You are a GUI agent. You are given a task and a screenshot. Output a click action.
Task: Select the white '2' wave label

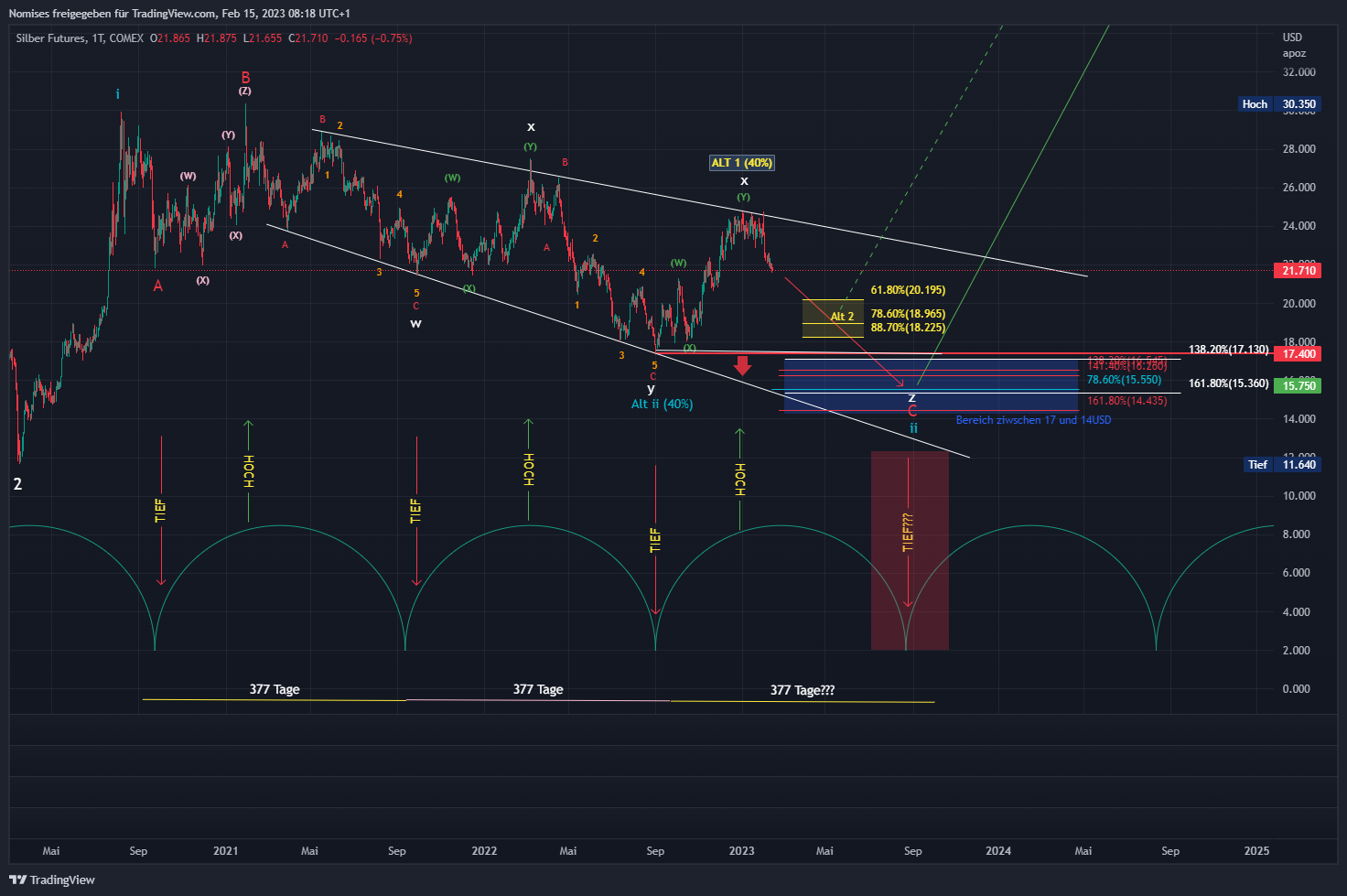pyautogui.click(x=17, y=484)
